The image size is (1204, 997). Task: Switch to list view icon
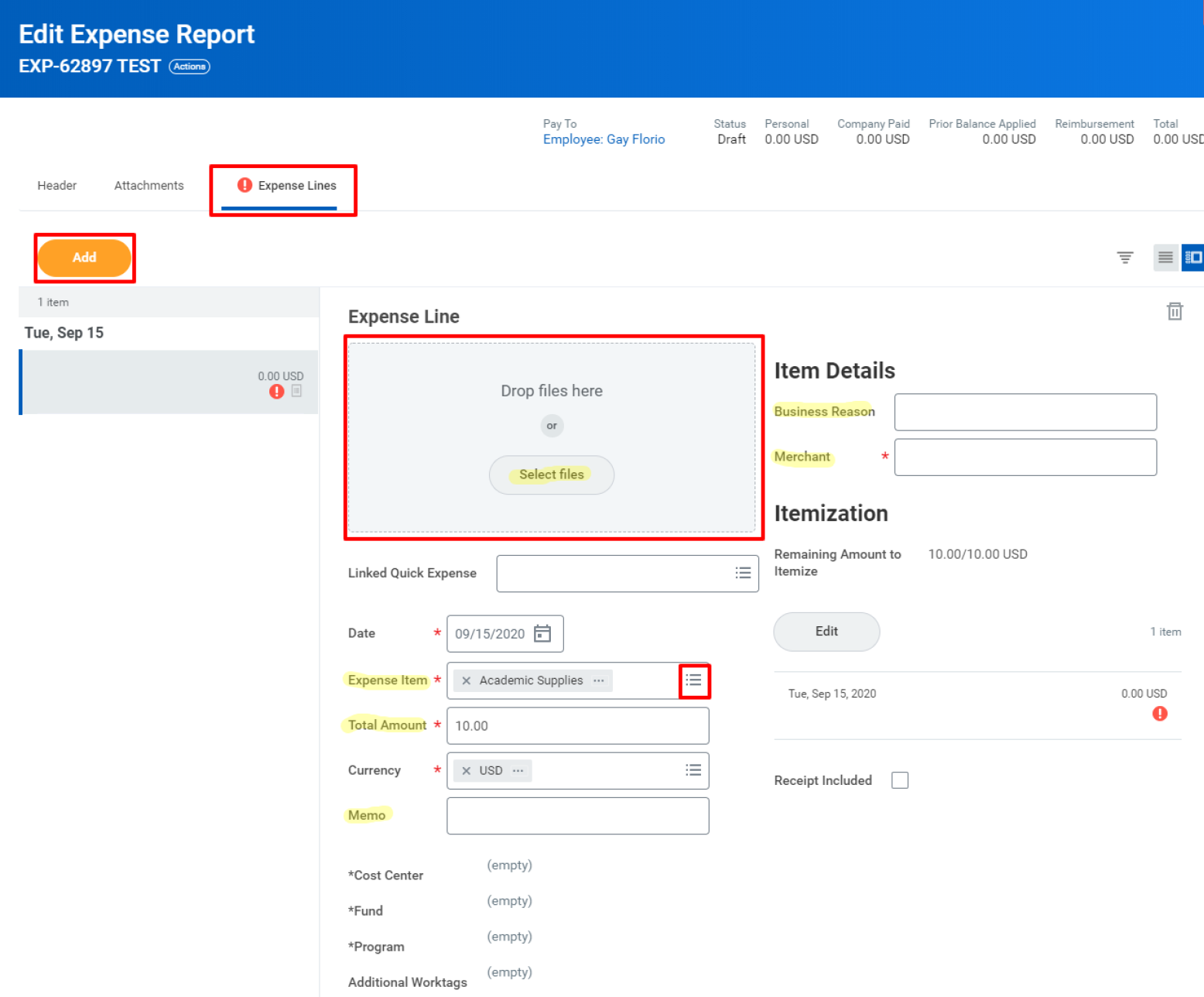(1165, 258)
